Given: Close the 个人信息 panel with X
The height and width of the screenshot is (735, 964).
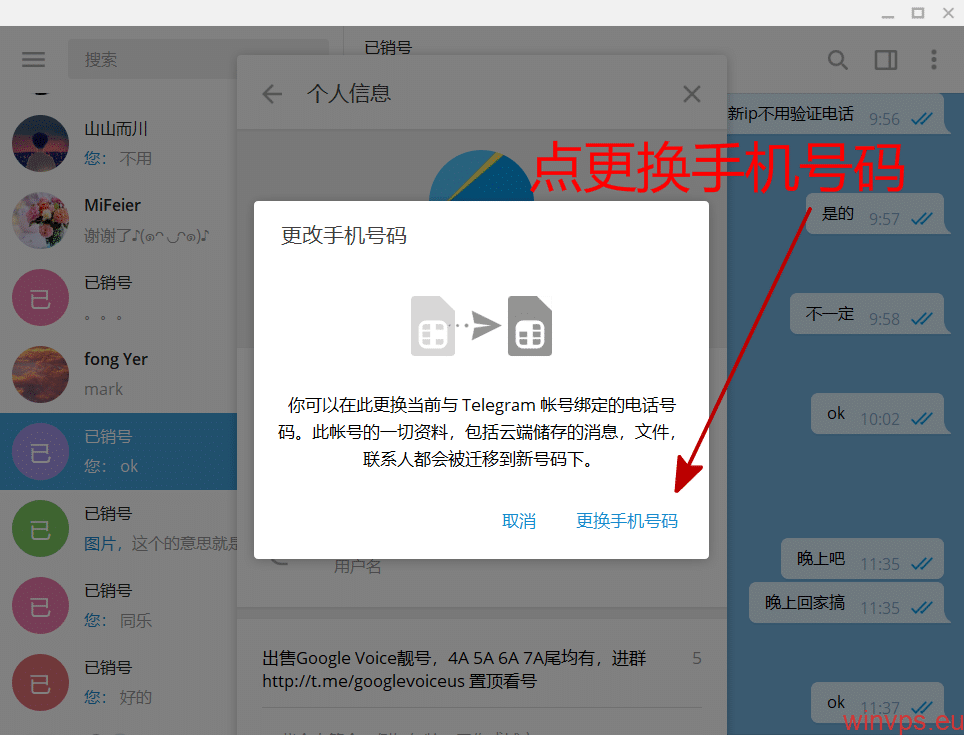Looking at the screenshot, I should click(x=692, y=94).
